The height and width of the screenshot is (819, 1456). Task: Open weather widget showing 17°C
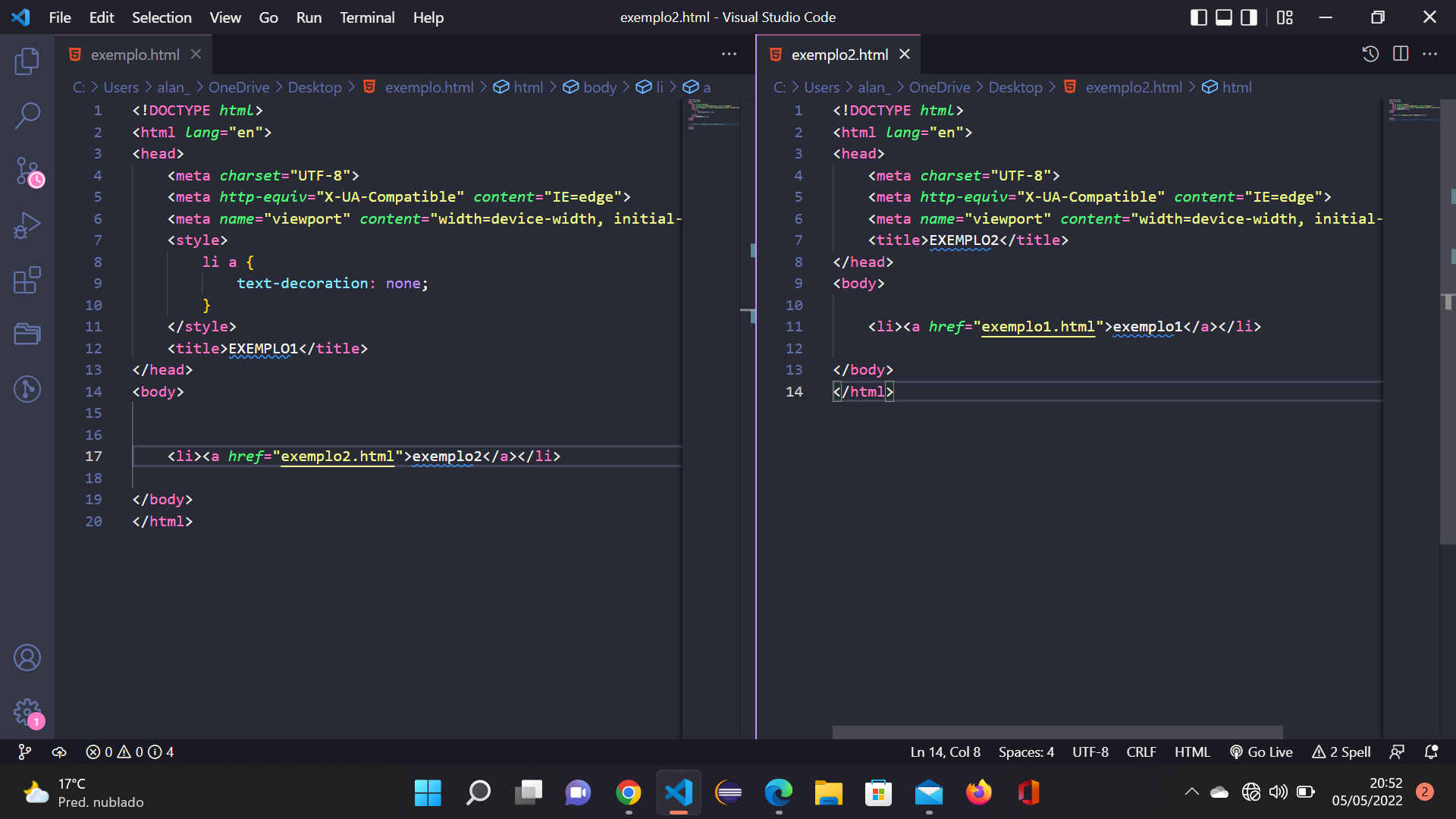[x=83, y=793]
